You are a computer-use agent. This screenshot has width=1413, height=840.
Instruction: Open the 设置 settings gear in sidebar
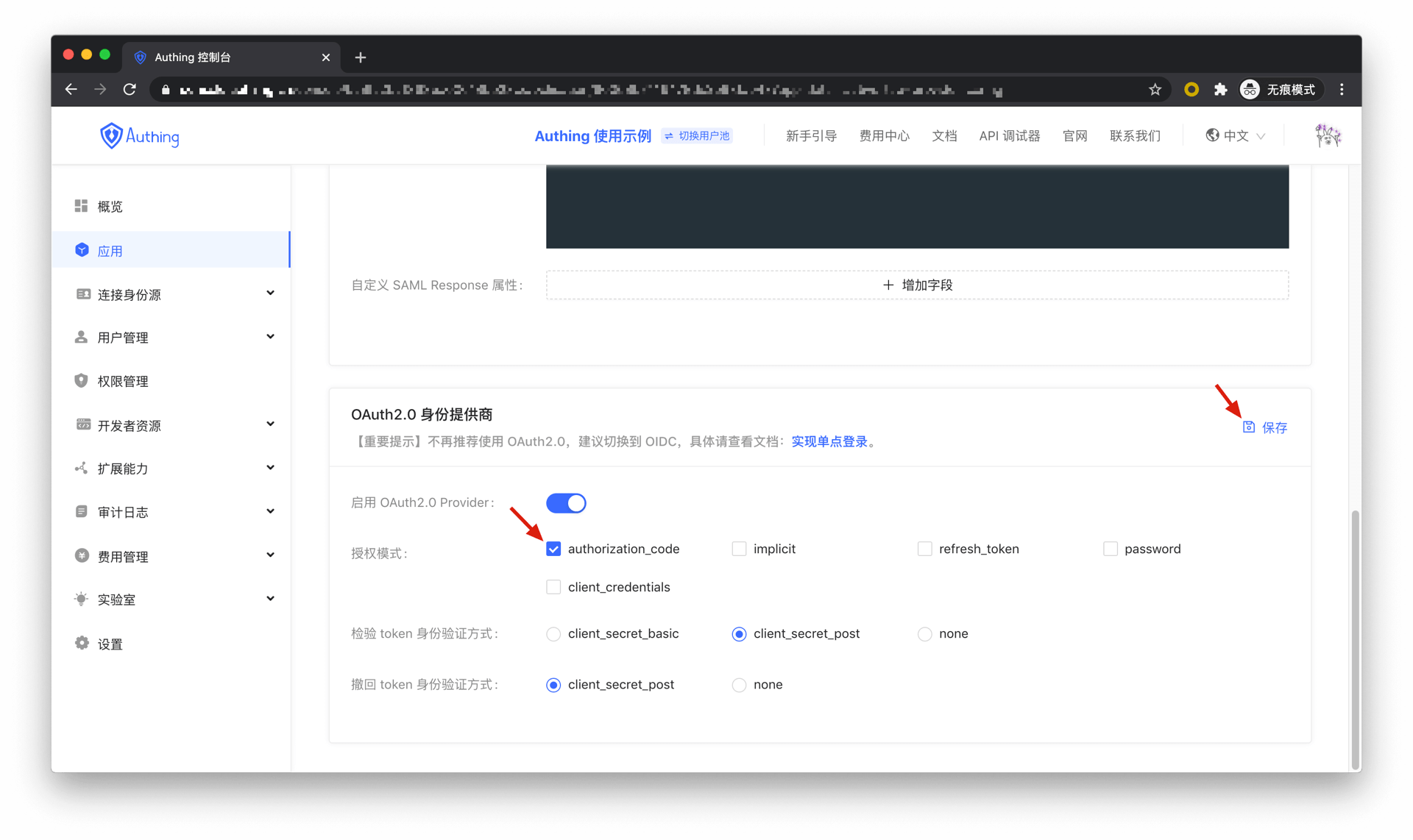(x=81, y=642)
